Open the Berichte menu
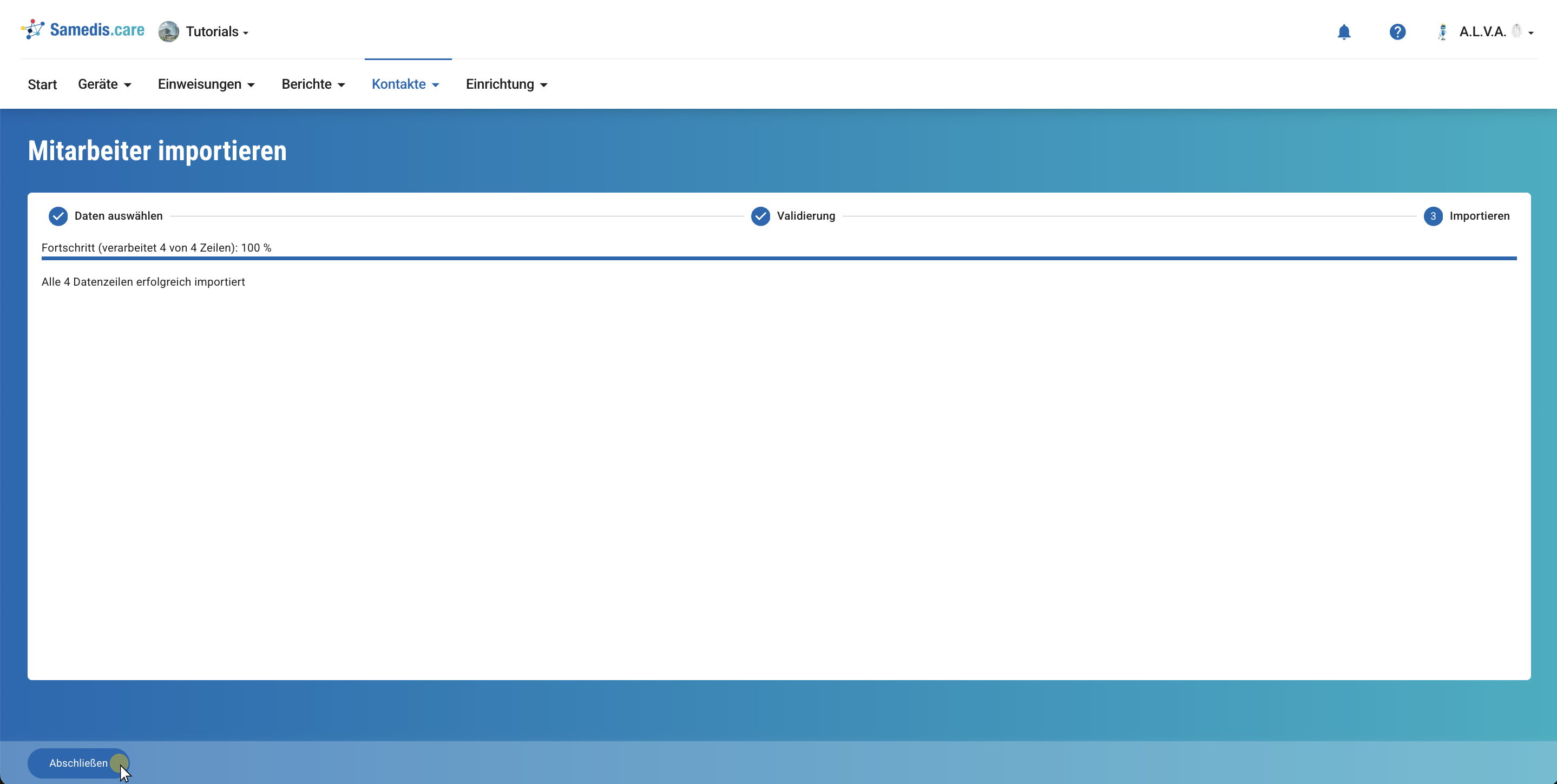This screenshot has width=1557, height=784. point(312,84)
